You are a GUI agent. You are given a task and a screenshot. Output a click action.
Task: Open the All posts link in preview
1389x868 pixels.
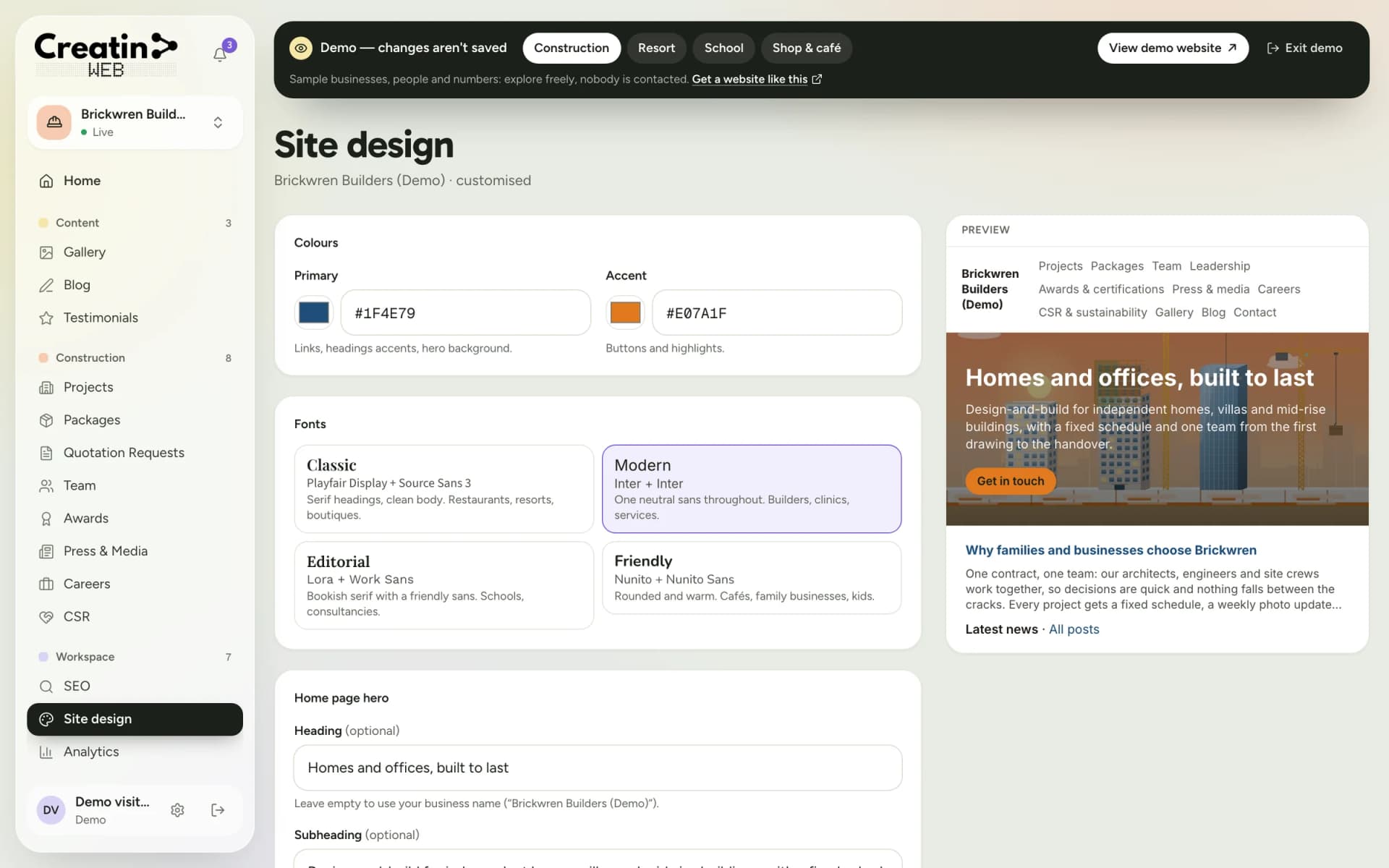point(1074,629)
